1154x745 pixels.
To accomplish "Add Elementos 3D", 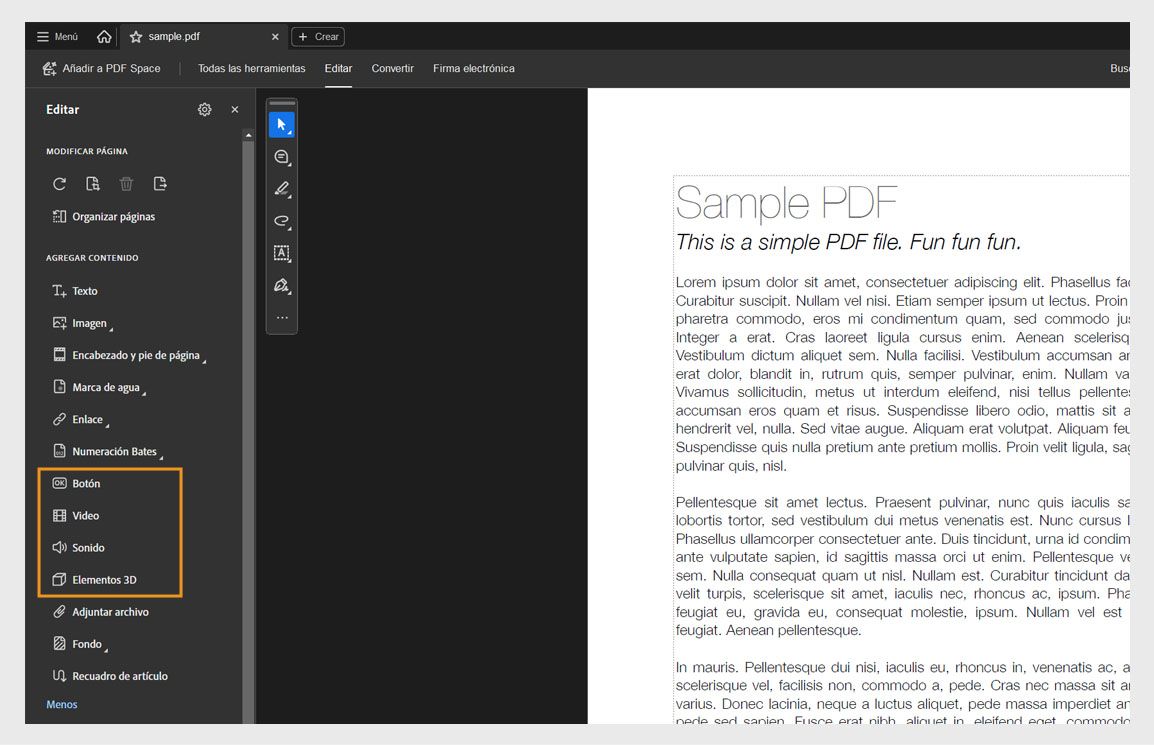I will 95,579.
